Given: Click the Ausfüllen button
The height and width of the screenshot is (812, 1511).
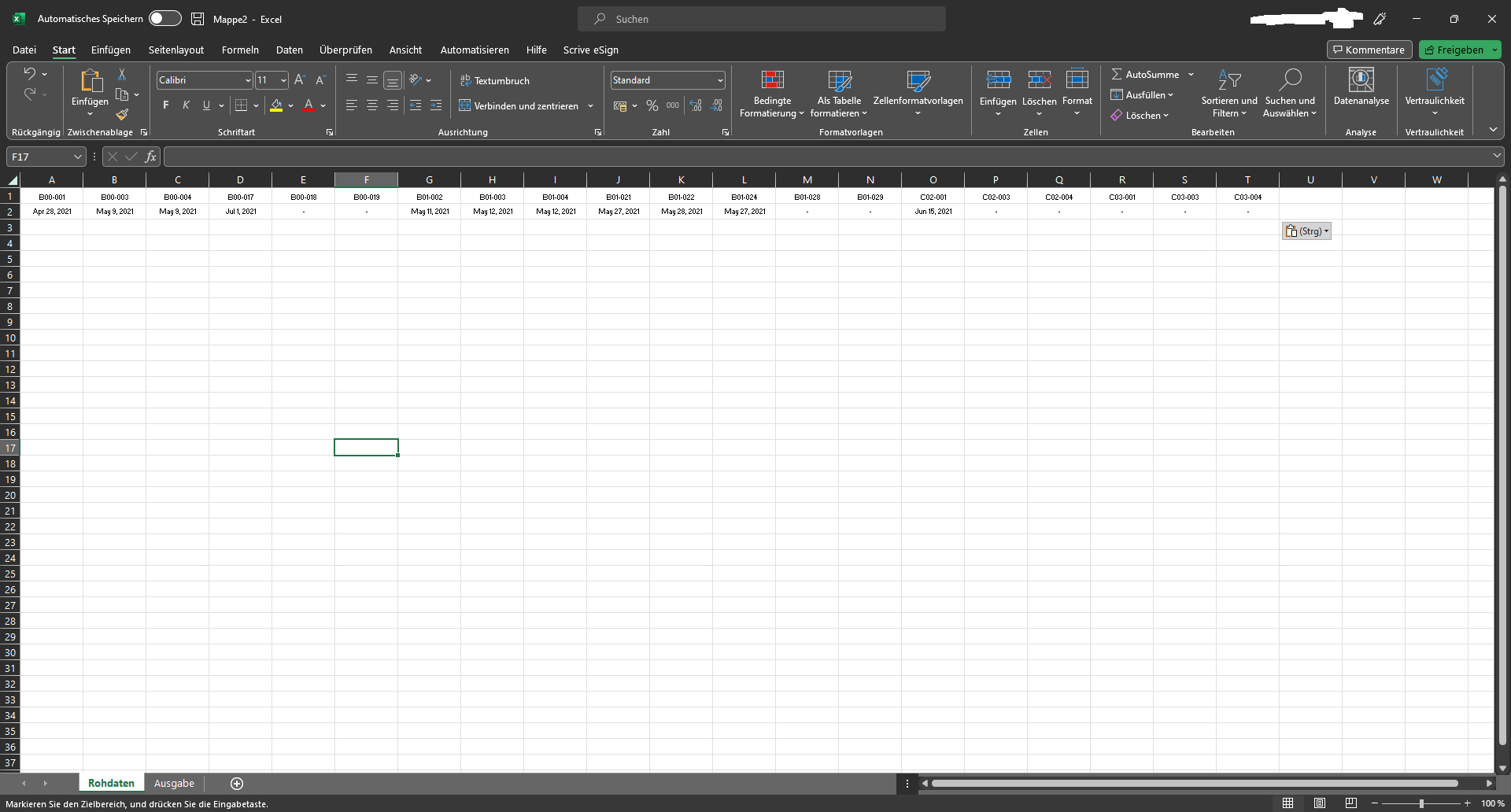Looking at the screenshot, I should click(x=1142, y=94).
